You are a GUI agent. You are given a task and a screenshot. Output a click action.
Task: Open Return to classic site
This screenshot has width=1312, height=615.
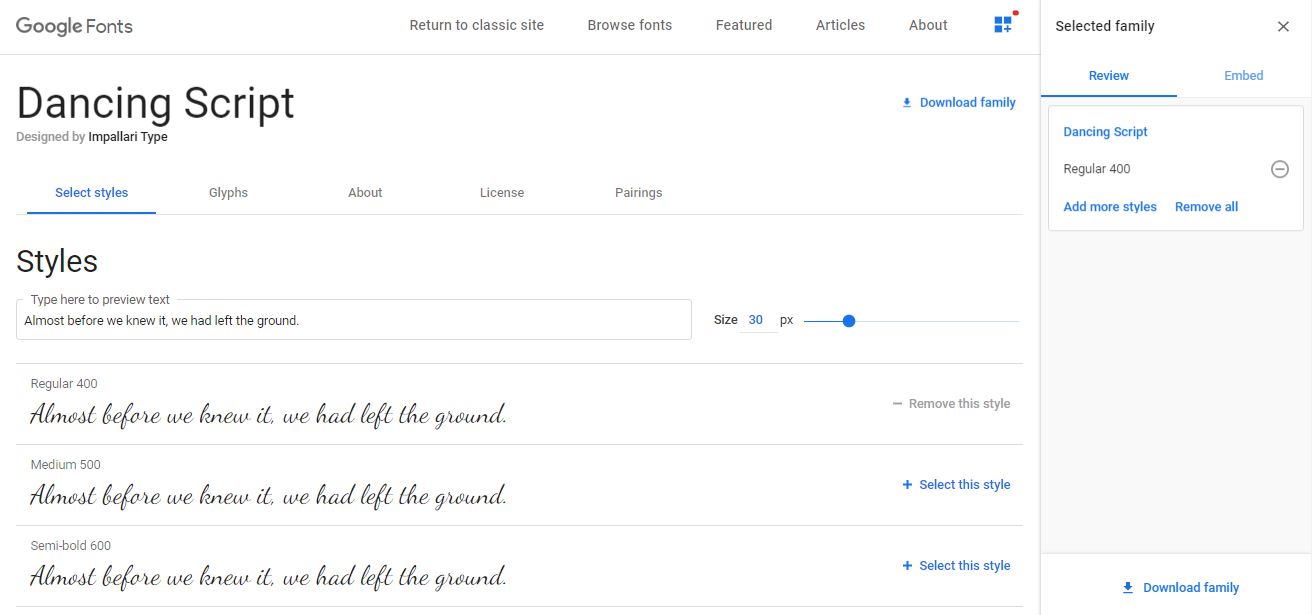477,25
